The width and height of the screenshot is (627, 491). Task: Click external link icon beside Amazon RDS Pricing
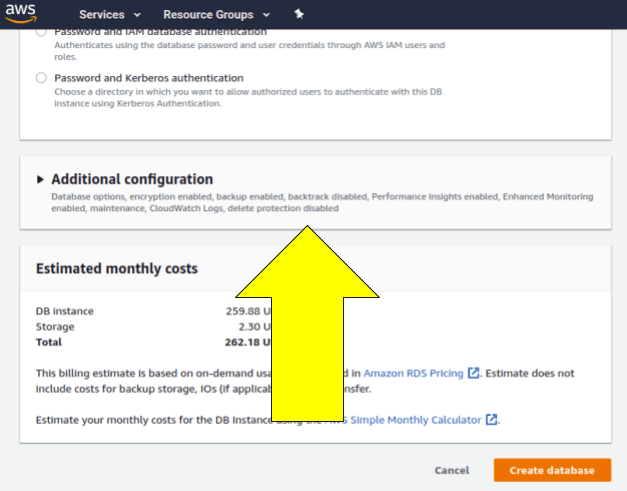click(x=473, y=373)
